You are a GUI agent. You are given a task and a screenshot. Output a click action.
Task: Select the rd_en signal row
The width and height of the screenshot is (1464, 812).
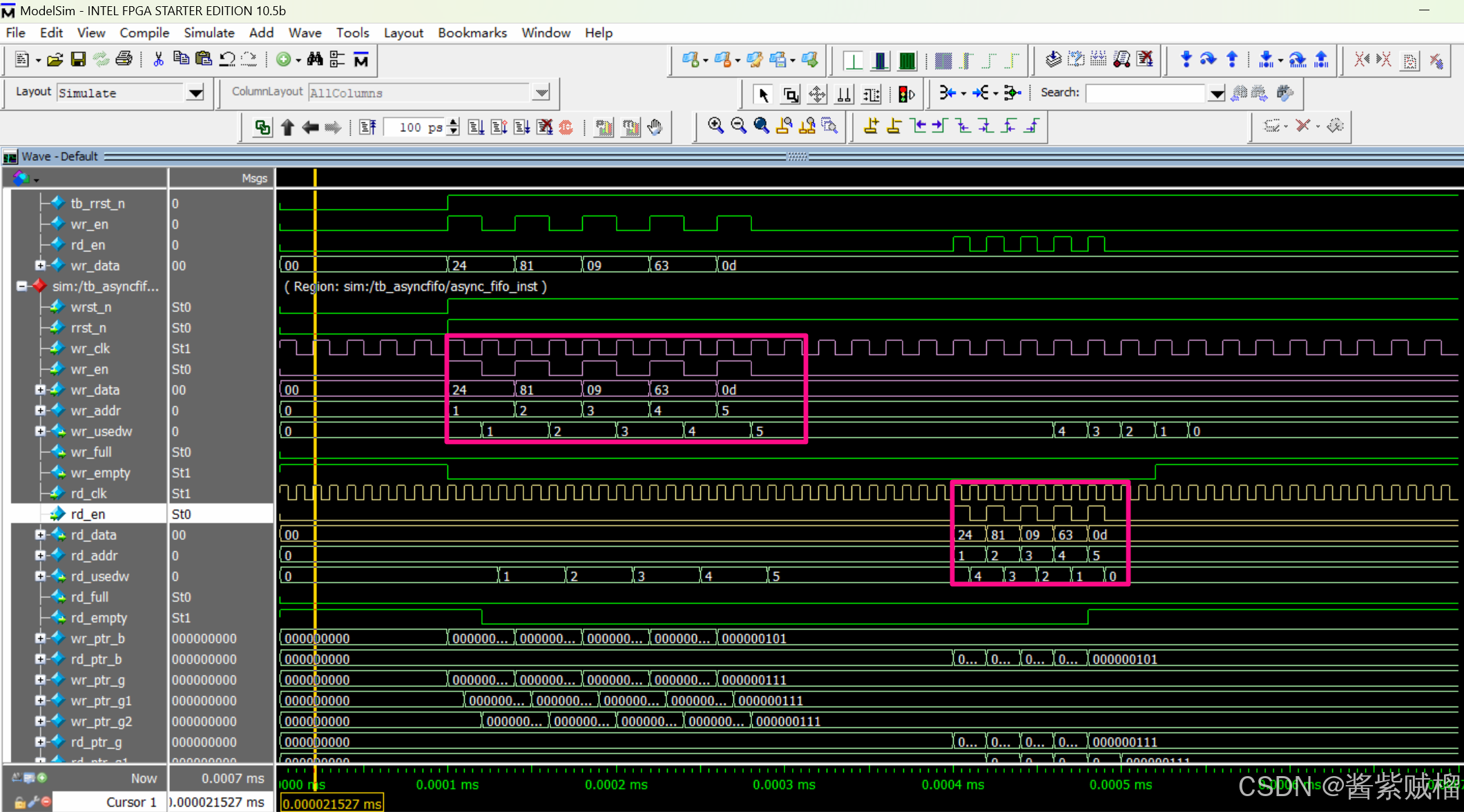point(88,514)
